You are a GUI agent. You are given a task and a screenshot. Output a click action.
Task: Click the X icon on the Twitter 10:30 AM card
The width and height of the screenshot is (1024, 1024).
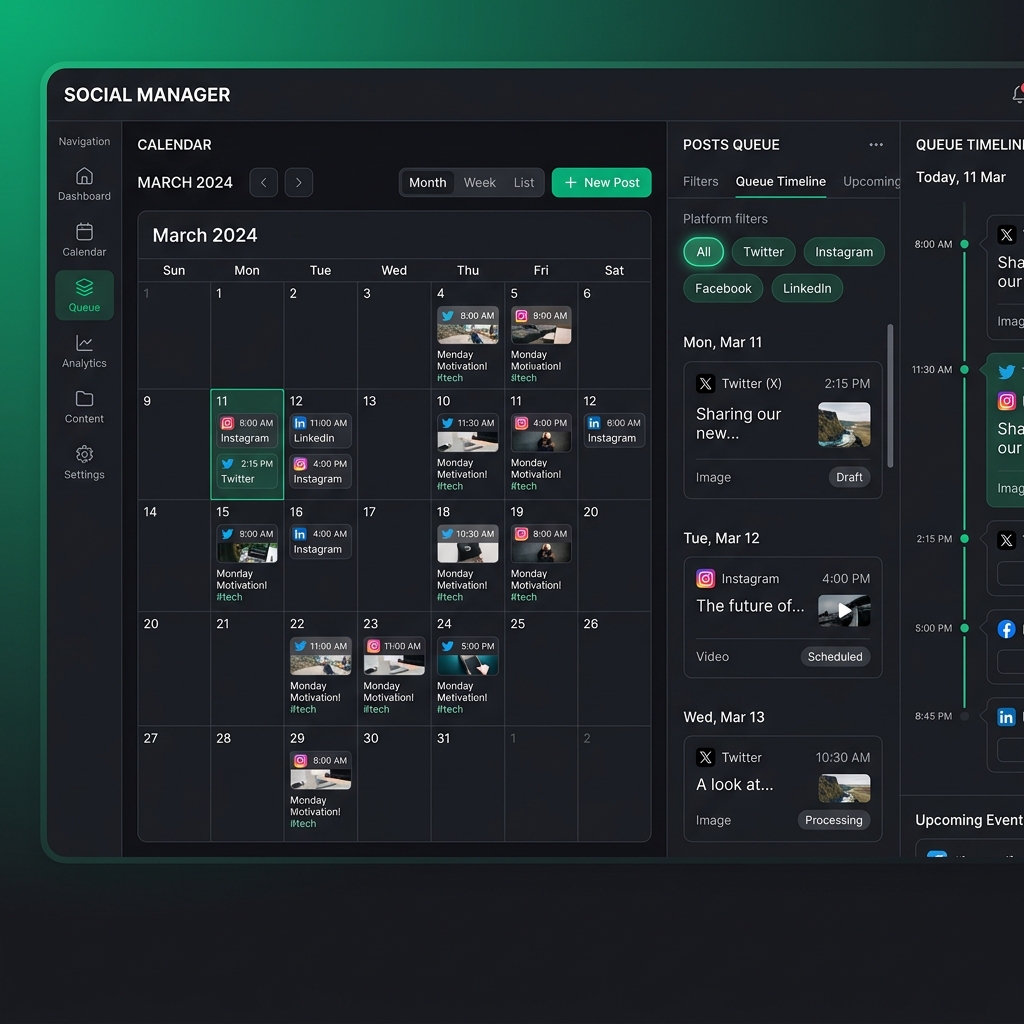pyautogui.click(x=705, y=758)
